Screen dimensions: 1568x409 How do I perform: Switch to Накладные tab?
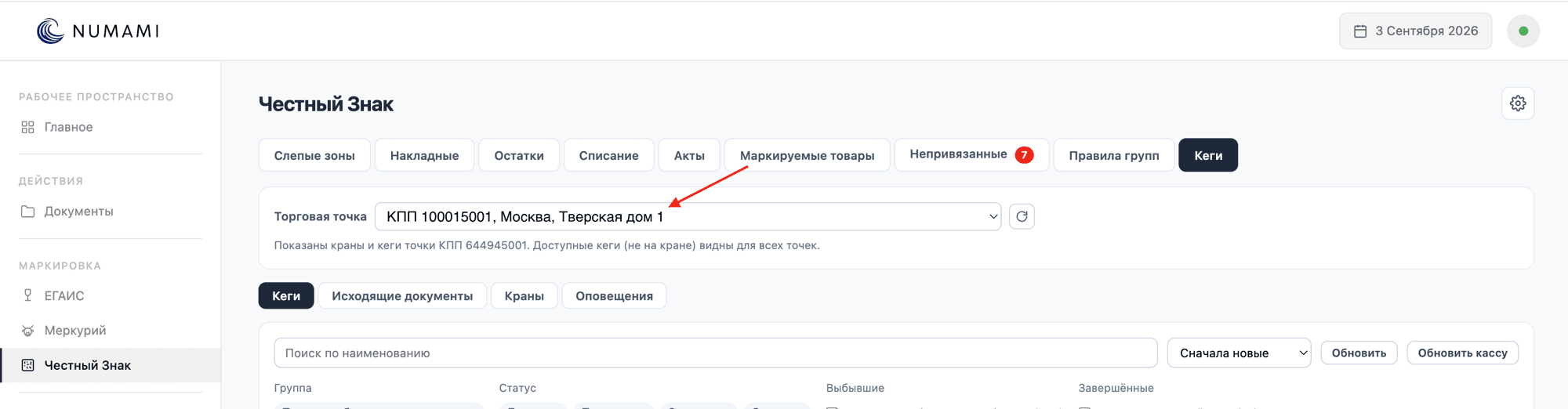click(424, 155)
